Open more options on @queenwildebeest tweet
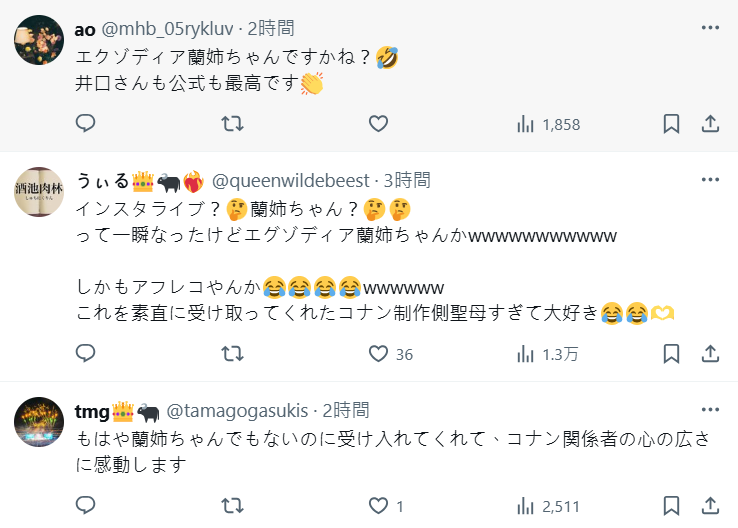The height and width of the screenshot is (528, 738). click(710, 181)
